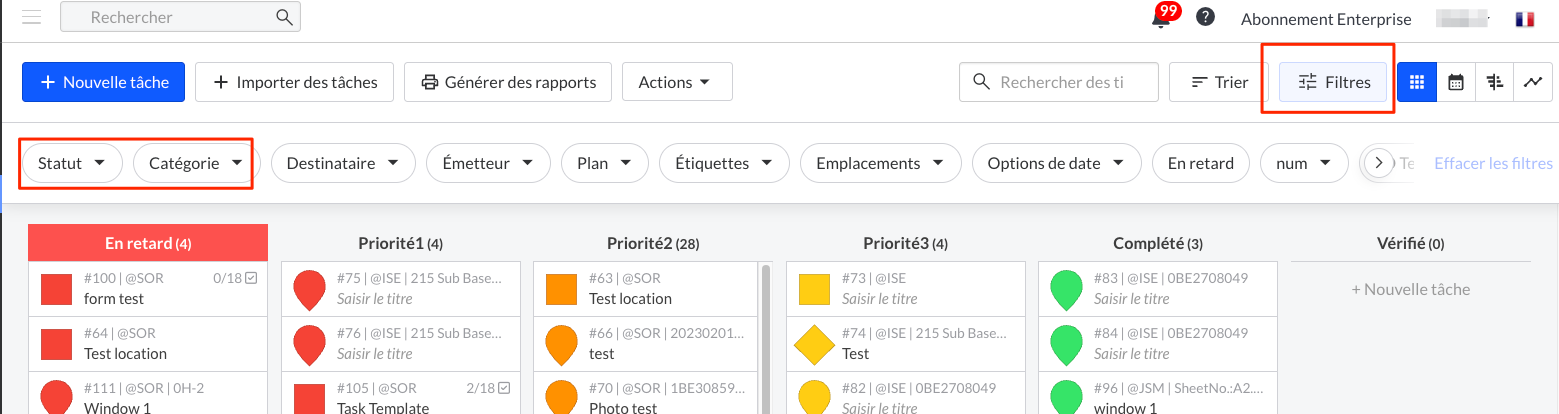
Task: Toggle the Filtres panel button
Action: 1334,82
